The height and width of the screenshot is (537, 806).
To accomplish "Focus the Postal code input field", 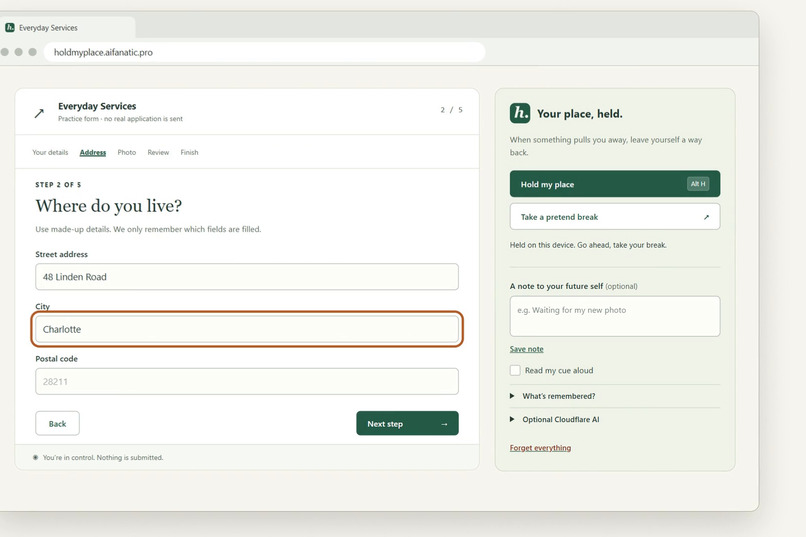I will [247, 381].
